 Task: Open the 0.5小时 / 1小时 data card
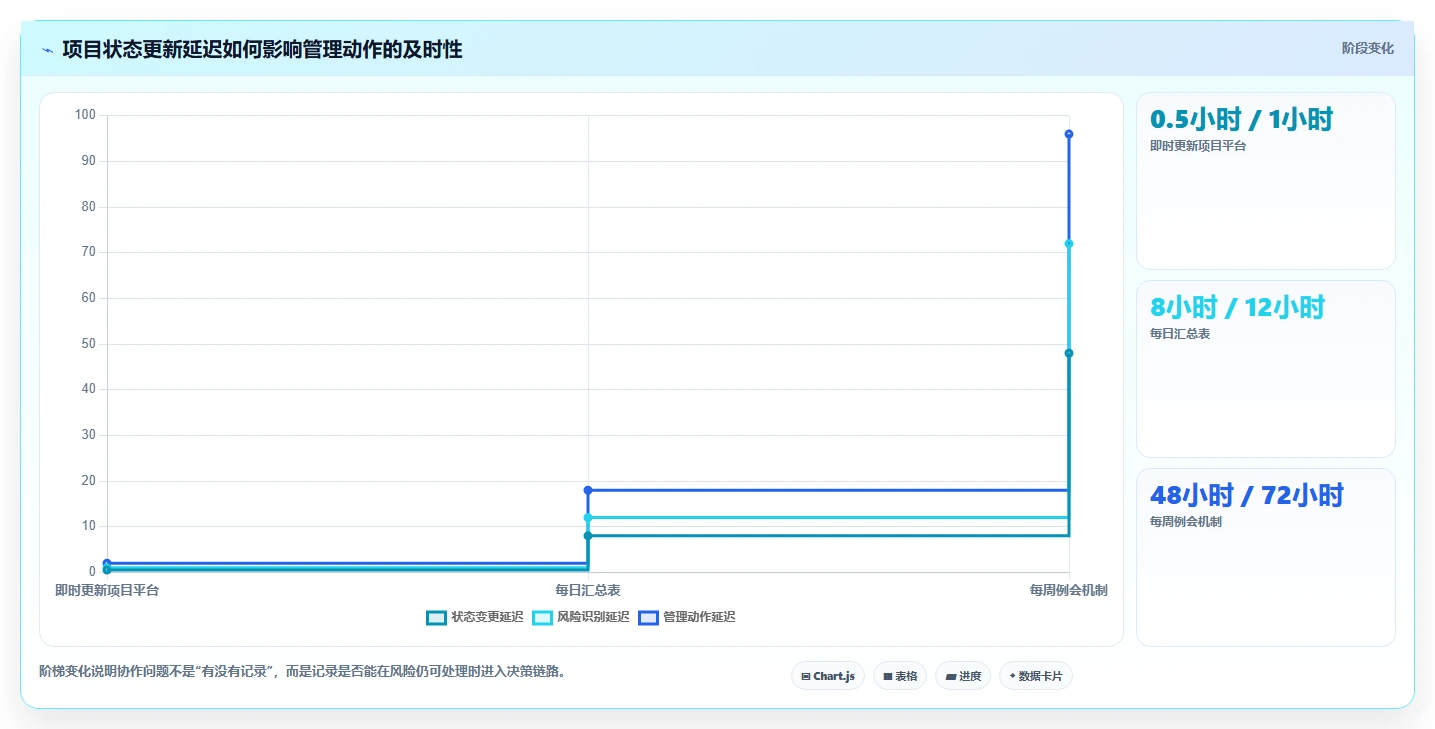click(x=1266, y=181)
